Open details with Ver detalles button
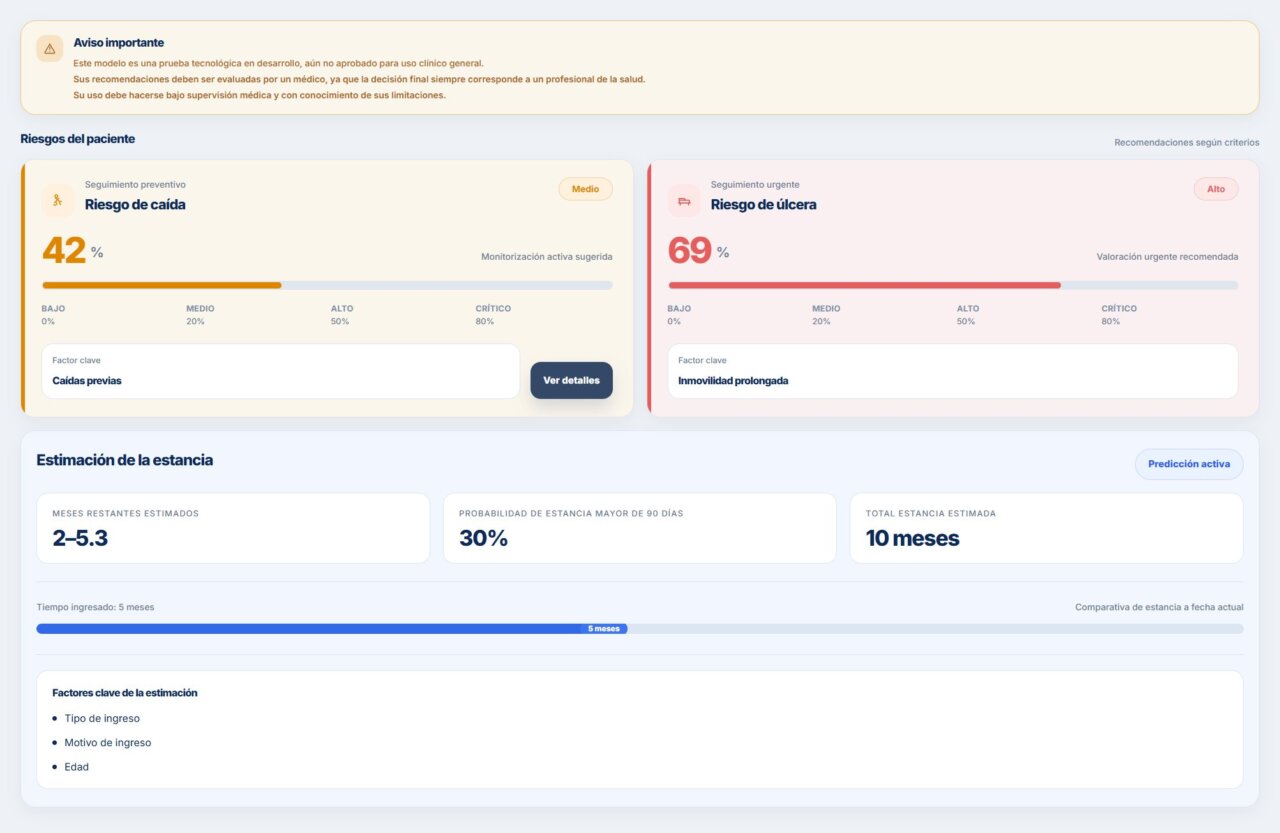 (571, 380)
